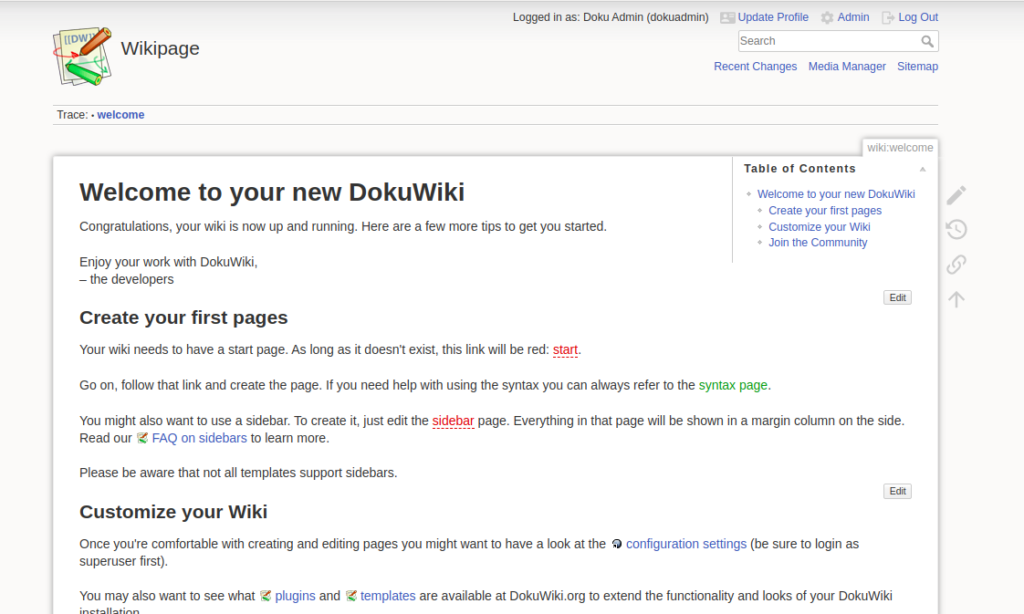Open the FAQ on sidebars link
The height and width of the screenshot is (614, 1024).
click(x=199, y=438)
